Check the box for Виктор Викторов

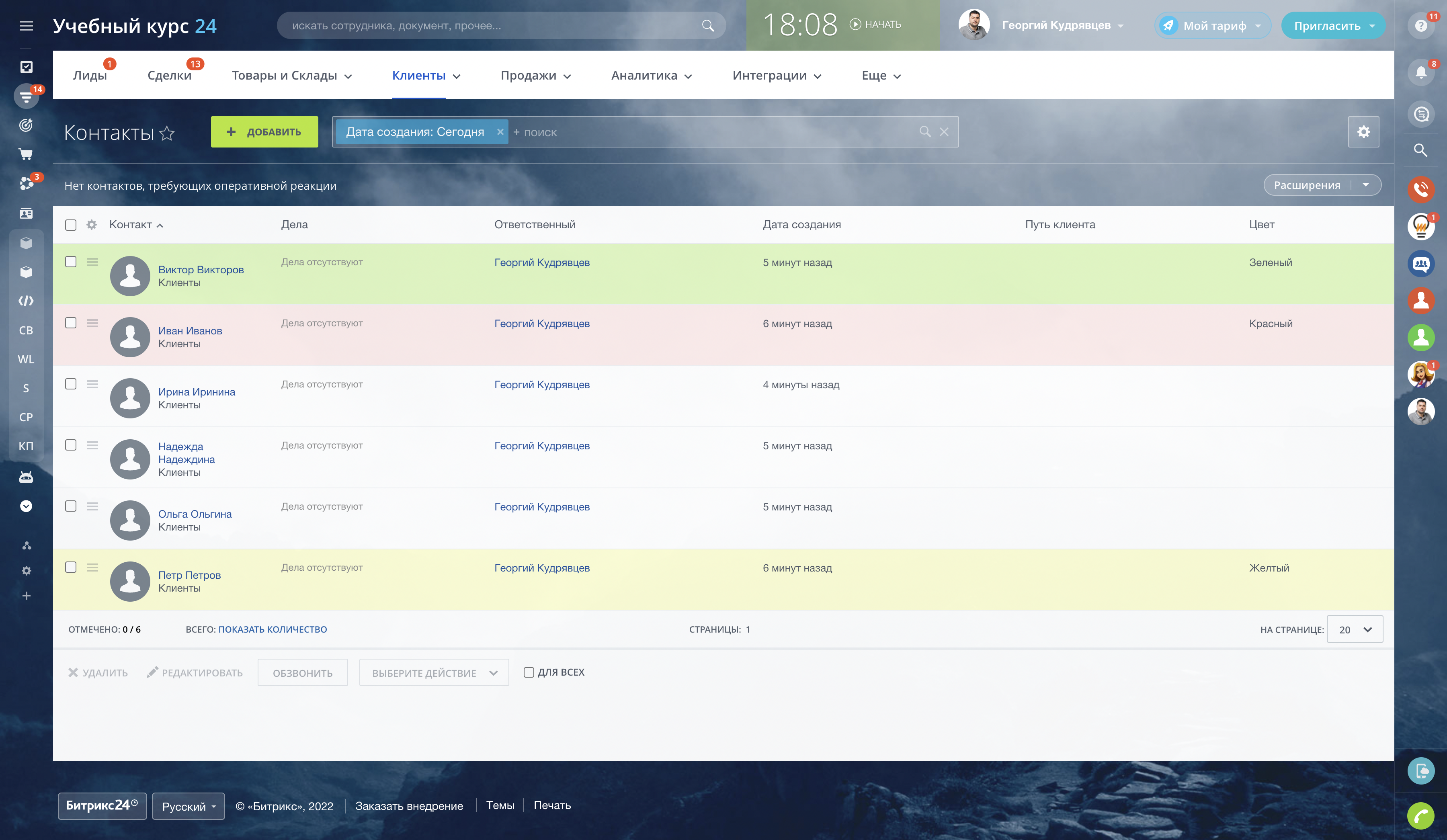tap(71, 262)
